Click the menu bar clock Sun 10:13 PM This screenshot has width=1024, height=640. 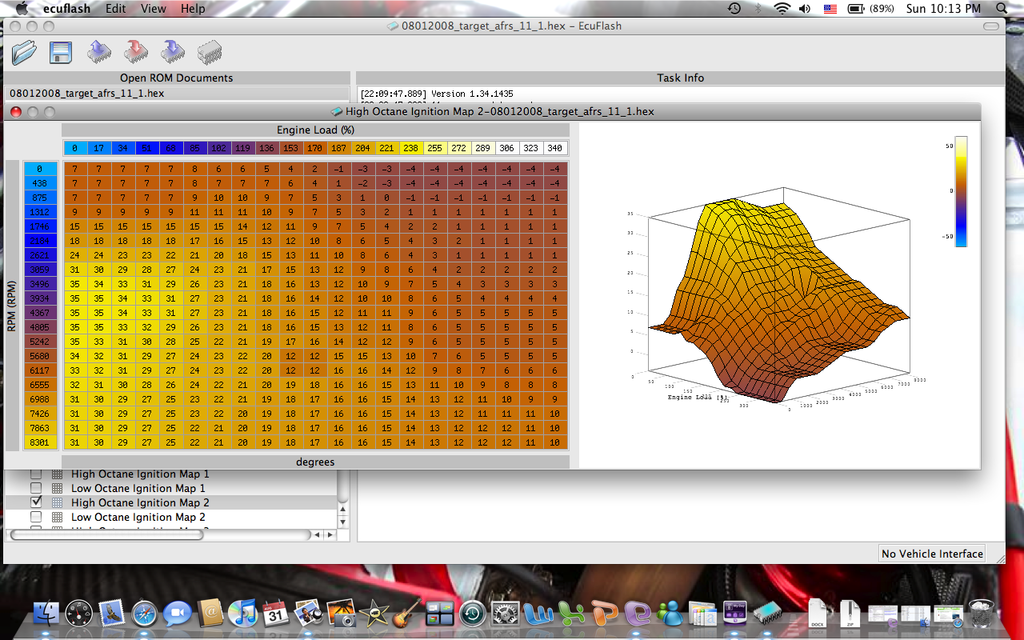point(943,8)
